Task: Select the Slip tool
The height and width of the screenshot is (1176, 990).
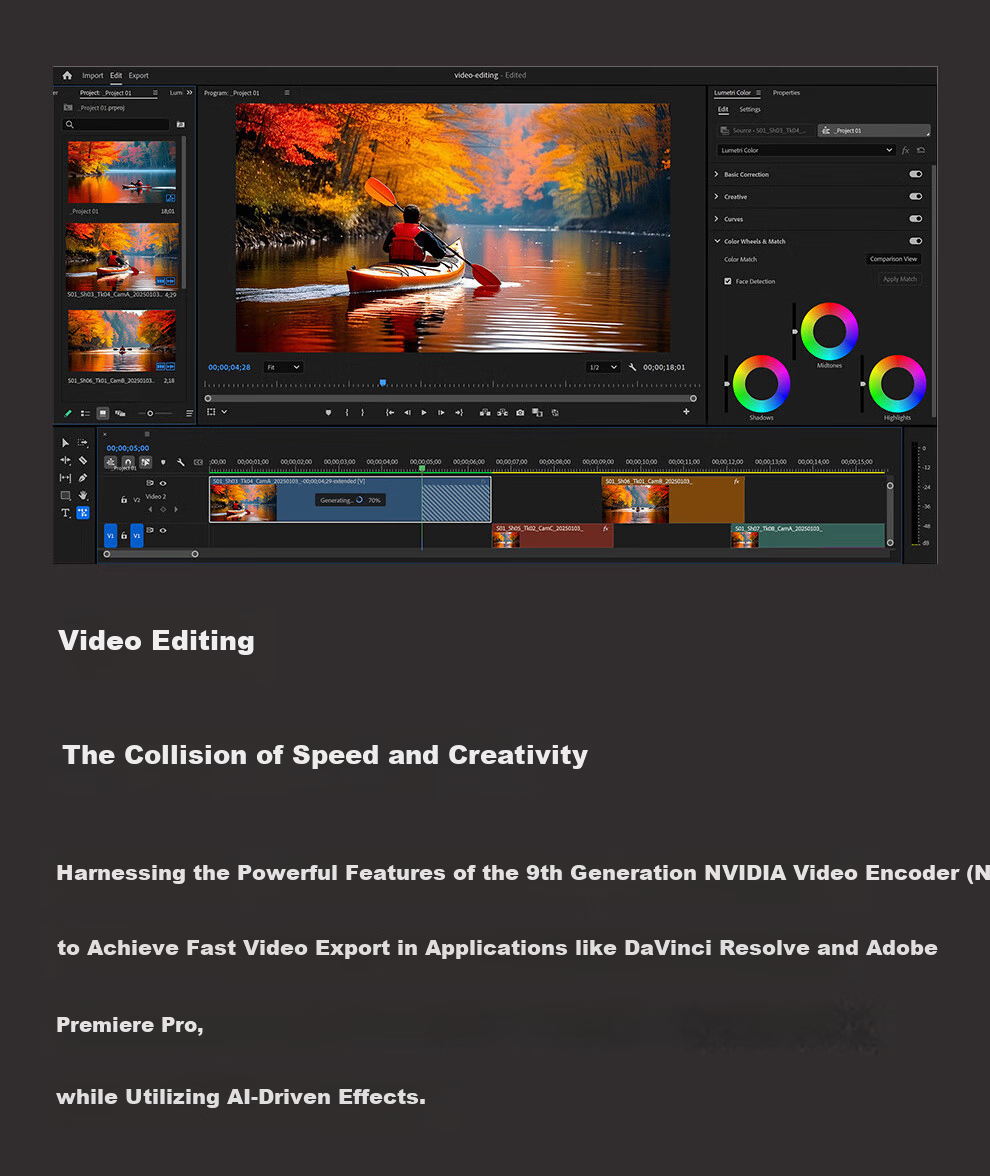Action: coord(65,478)
